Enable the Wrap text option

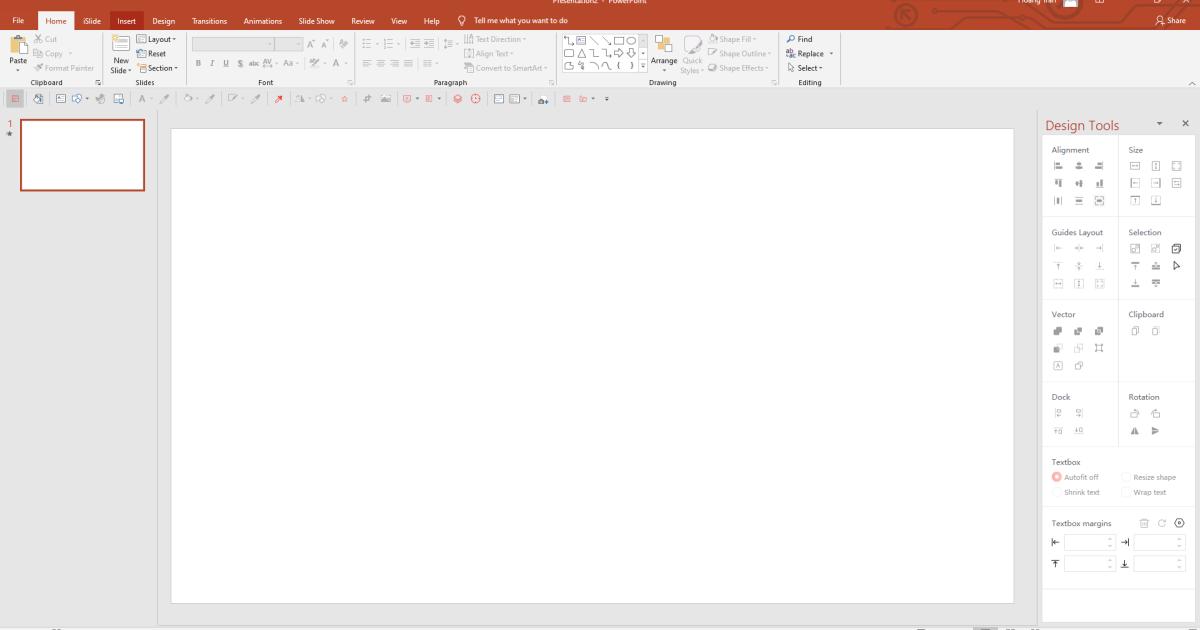click(x=1125, y=491)
